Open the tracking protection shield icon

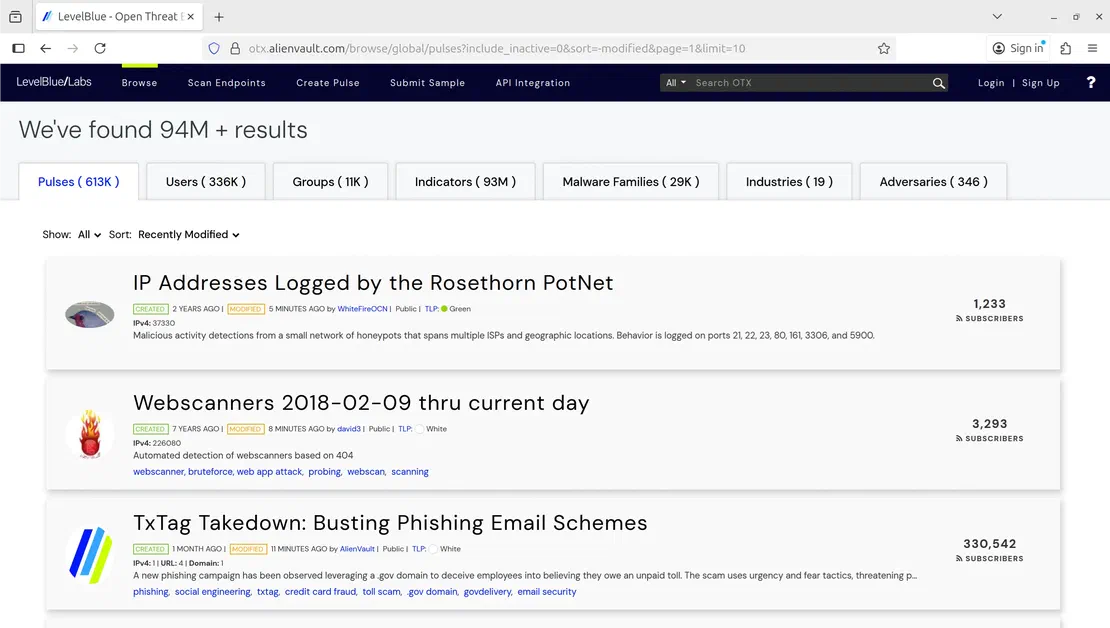pos(214,48)
